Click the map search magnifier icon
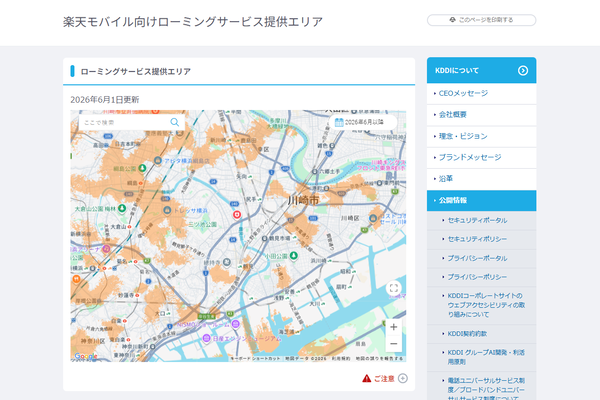The image size is (600, 400). tap(174, 122)
